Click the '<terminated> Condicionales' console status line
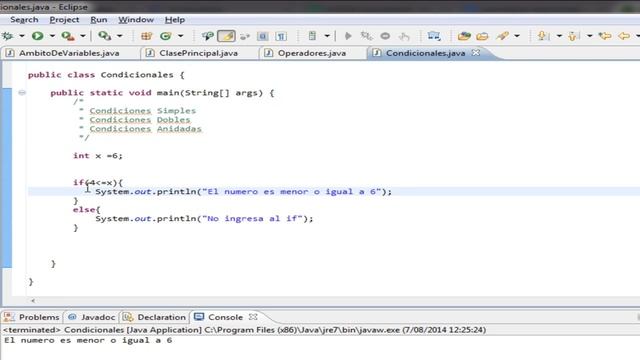The image size is (640, 360). [x=244, y=329]
